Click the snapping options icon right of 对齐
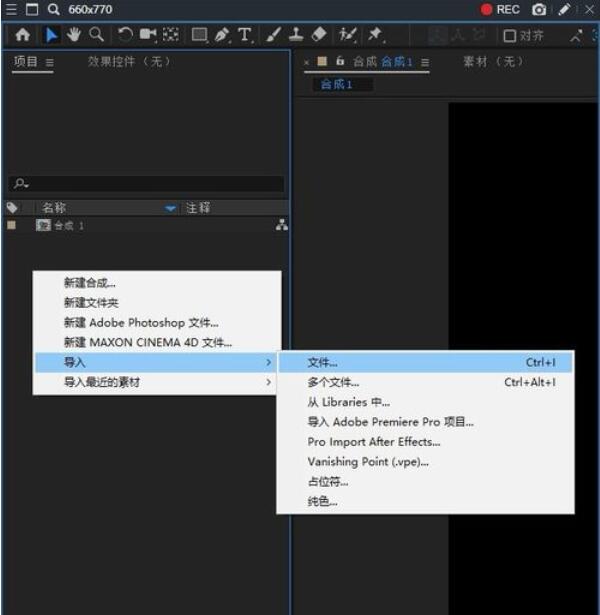 pos(576,36)
